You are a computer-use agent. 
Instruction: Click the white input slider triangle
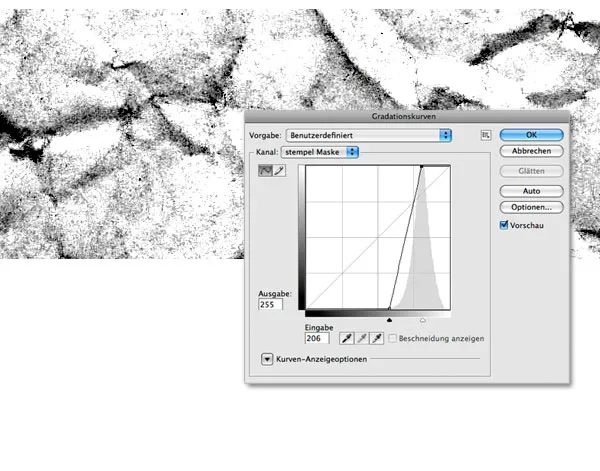pos(422,319)
